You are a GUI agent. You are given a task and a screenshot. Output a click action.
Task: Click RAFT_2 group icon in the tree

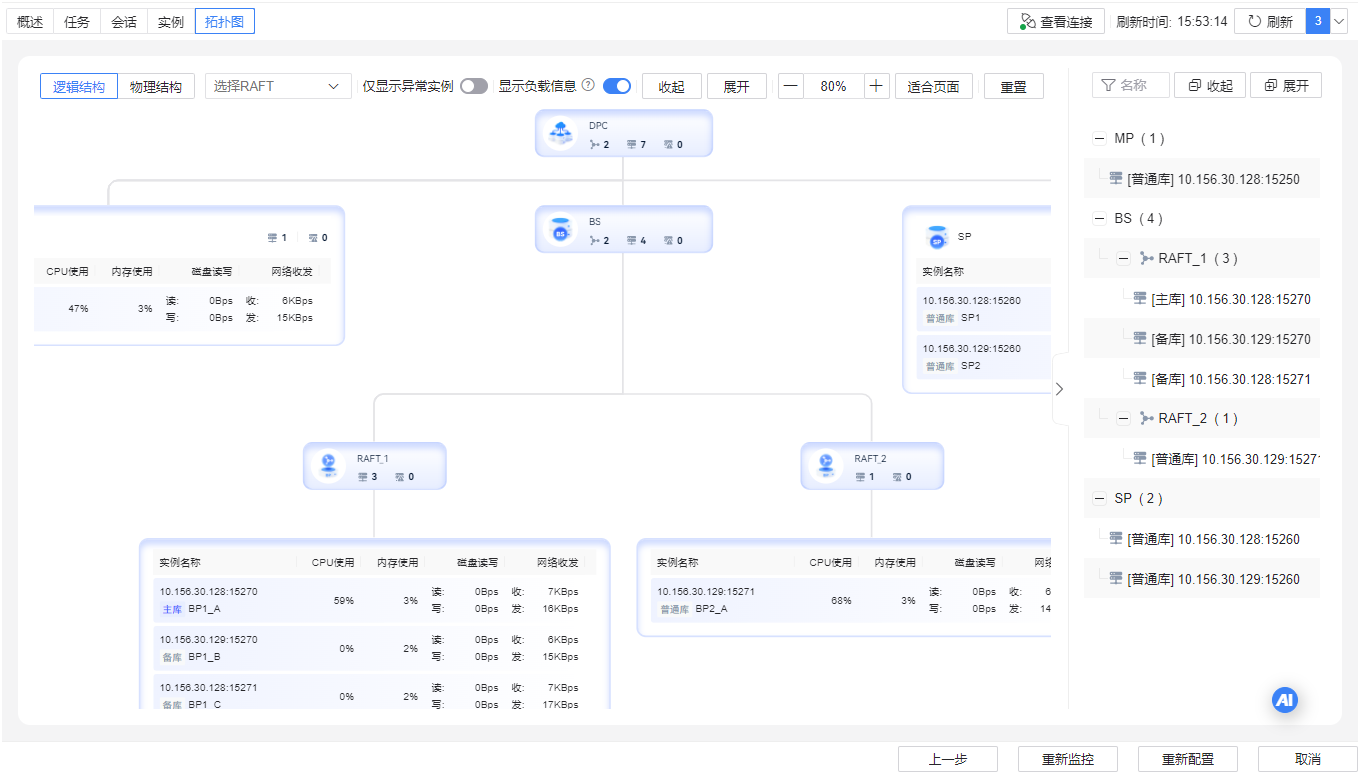(x=1146, y=418)
